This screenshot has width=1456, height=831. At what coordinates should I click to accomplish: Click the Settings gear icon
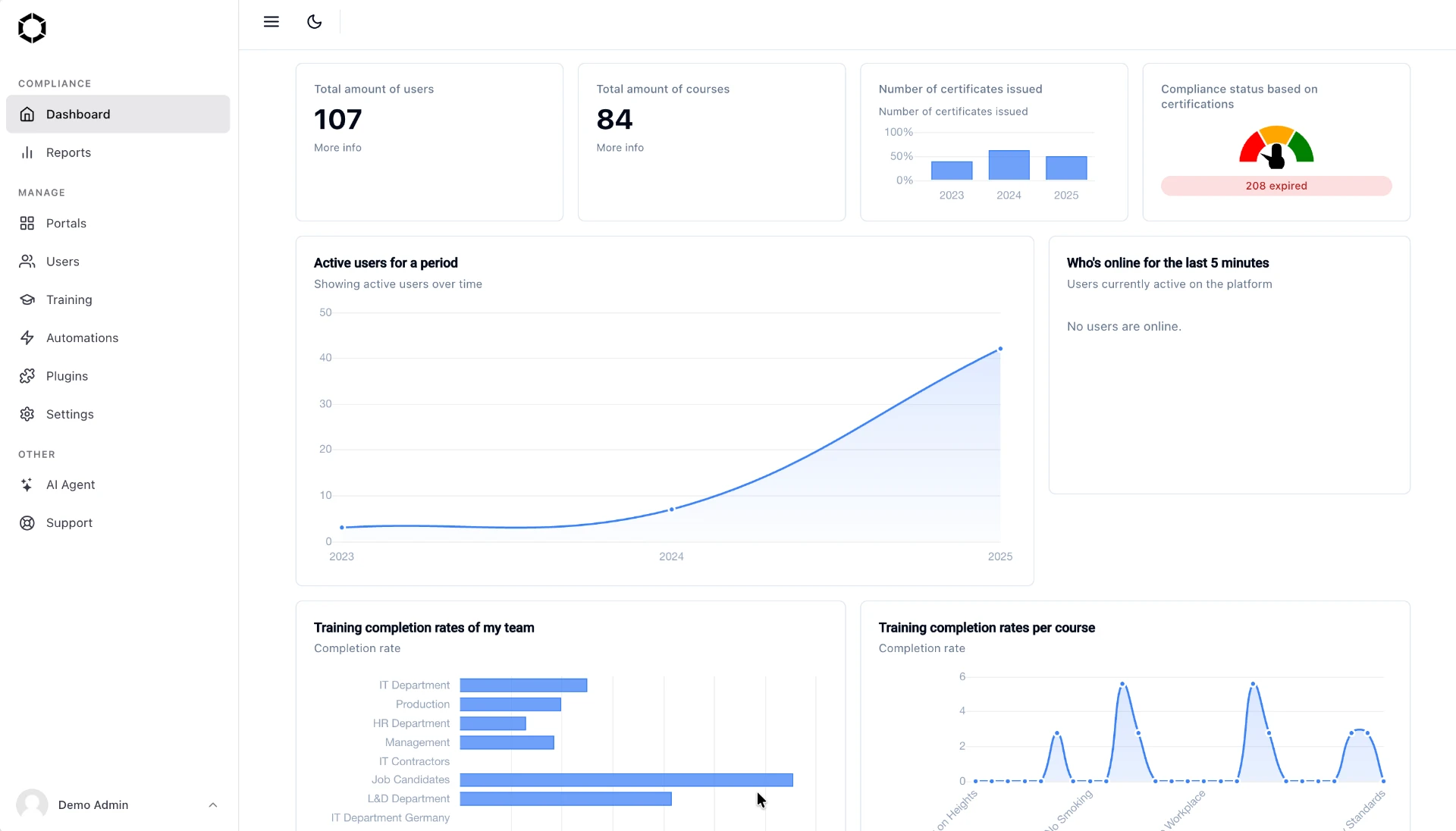(x=27, y=414)
